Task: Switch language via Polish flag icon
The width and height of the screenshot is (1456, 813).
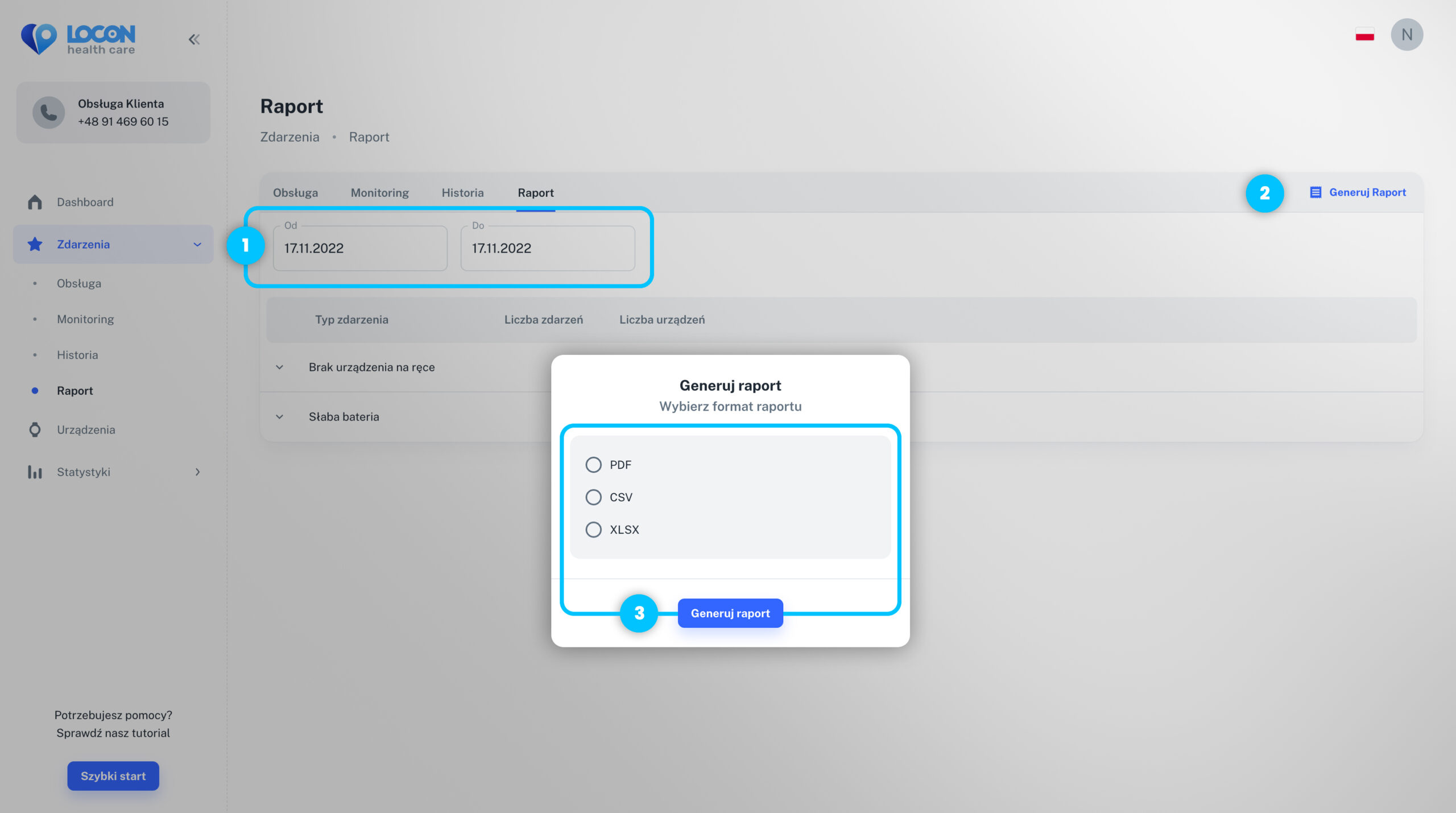Action: pos(1364,35)
